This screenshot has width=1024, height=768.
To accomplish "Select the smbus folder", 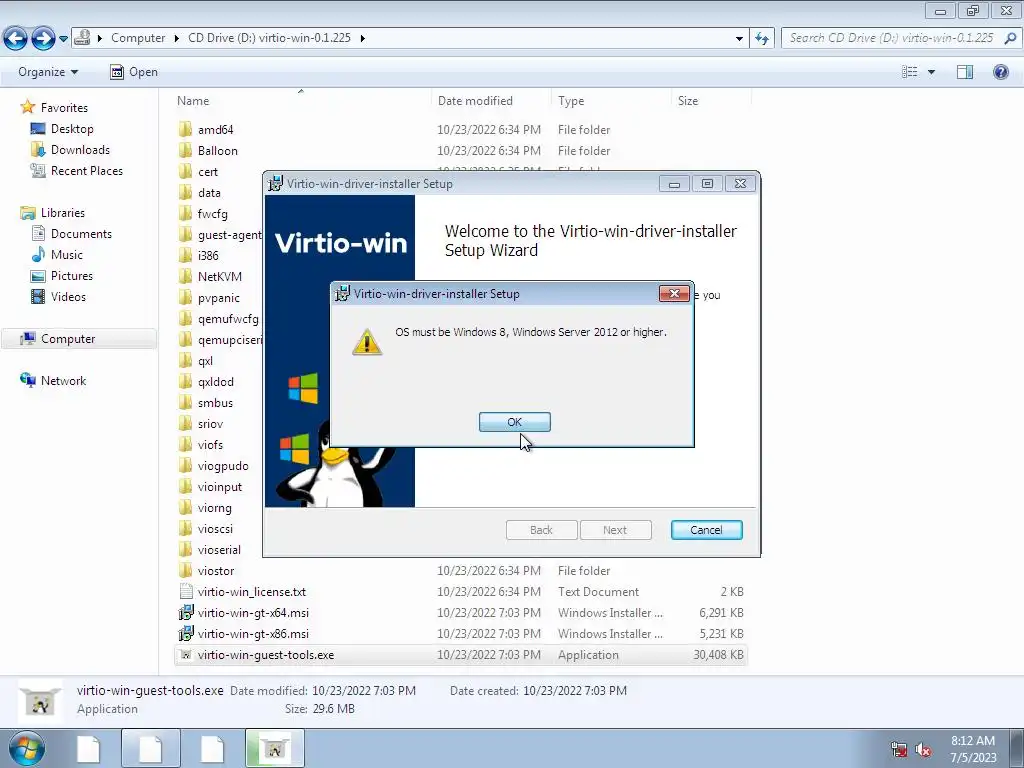I will (215, 403).
